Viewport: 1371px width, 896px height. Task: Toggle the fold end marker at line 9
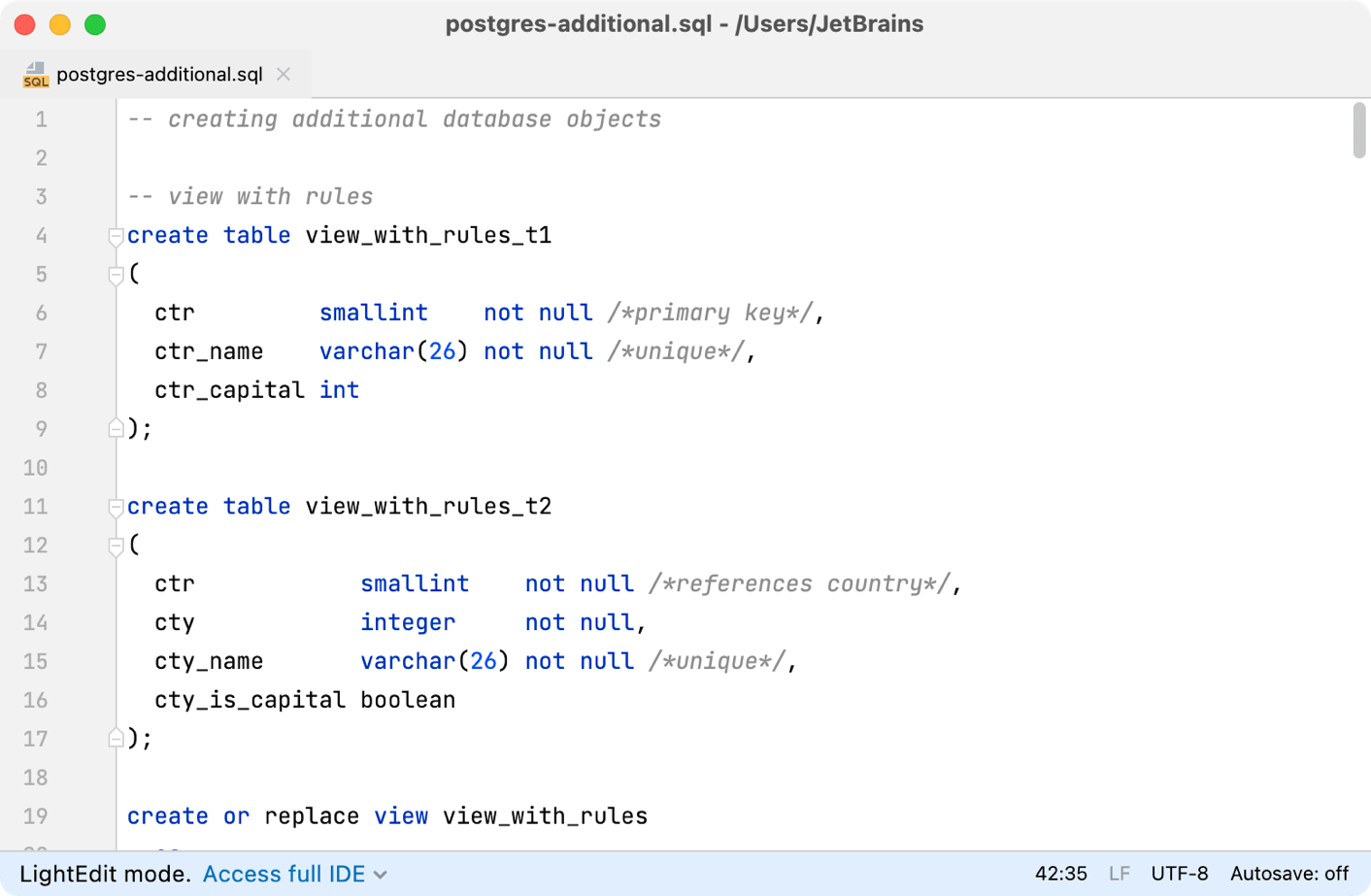[x=116, y=428]
